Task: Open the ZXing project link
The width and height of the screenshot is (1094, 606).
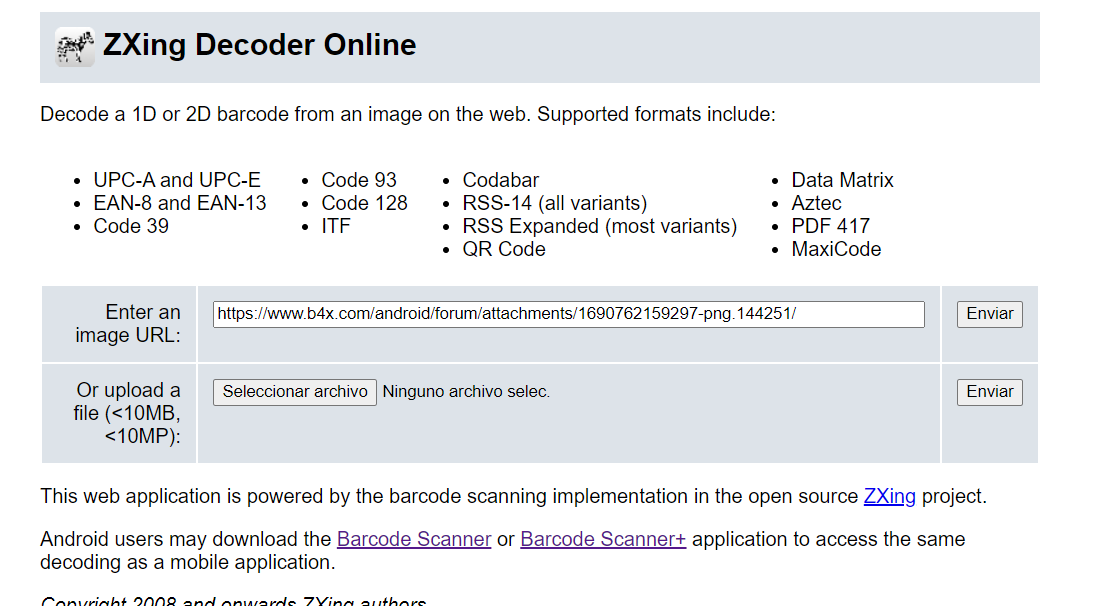Action: [x=889, y=497]
